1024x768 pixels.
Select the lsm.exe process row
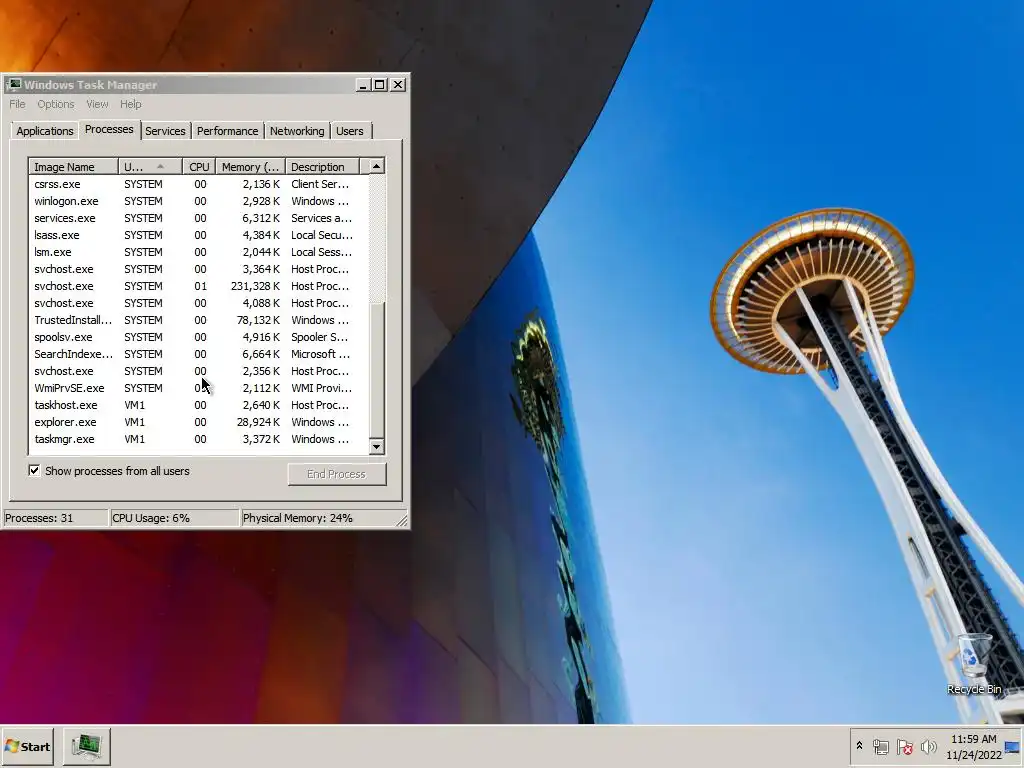click(199, 252)
